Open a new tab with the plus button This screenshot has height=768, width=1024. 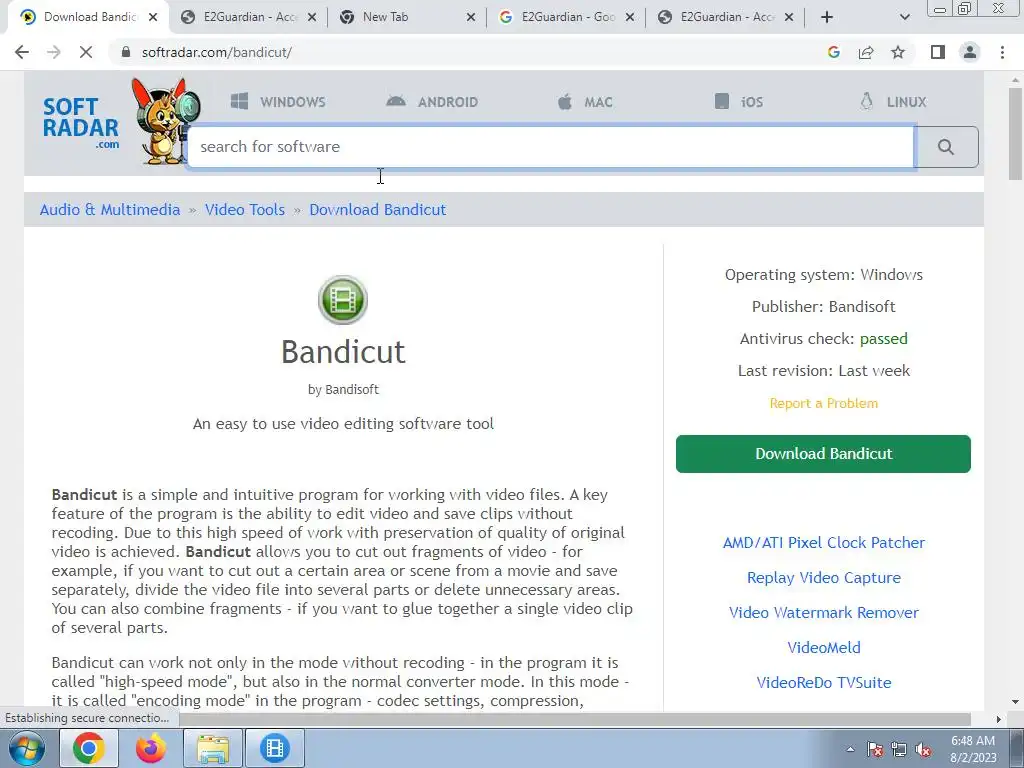[x=827, y=17]
